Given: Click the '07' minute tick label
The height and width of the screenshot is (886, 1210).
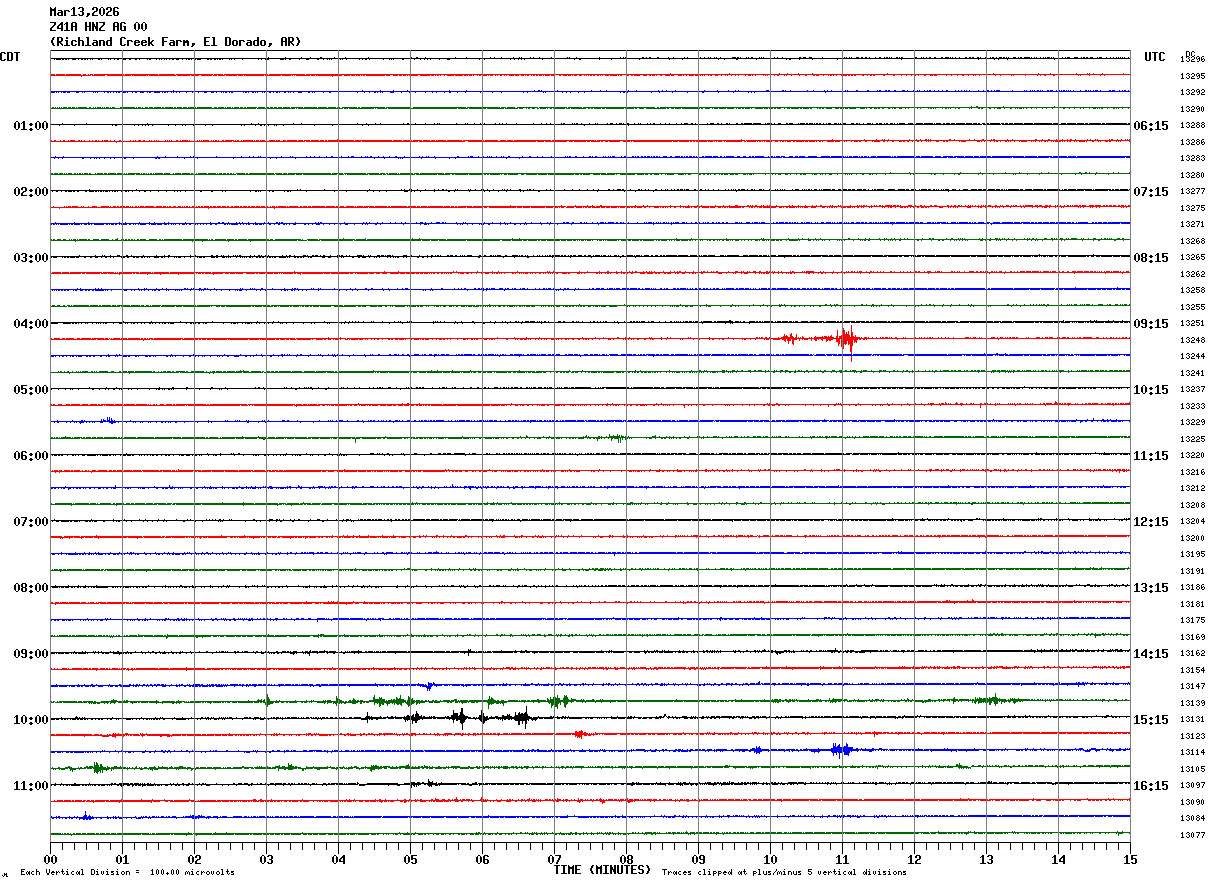Looking at the screenshot, I should (x=554, y=859).
